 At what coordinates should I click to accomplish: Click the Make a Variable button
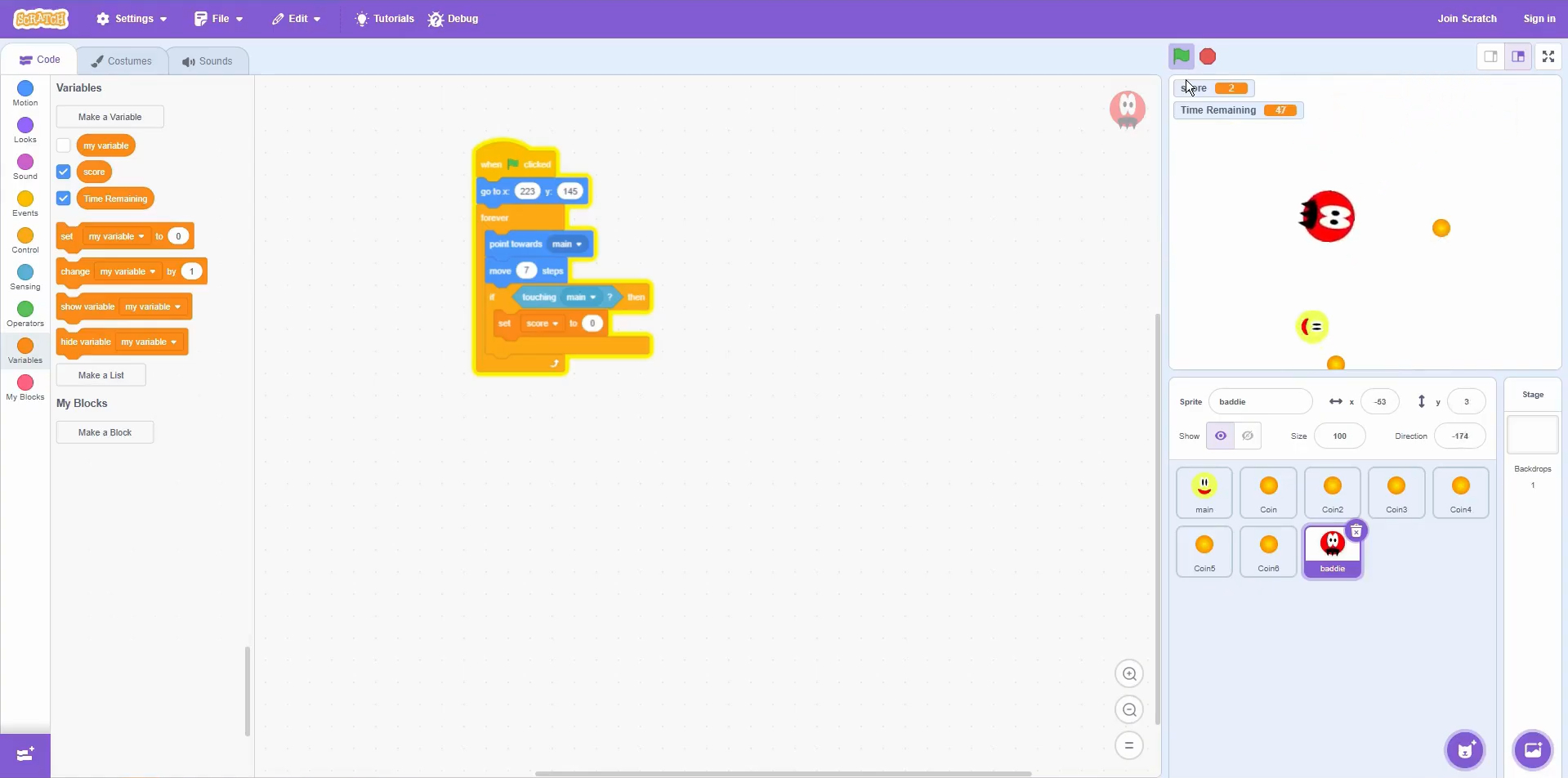[x=109, y=117]
